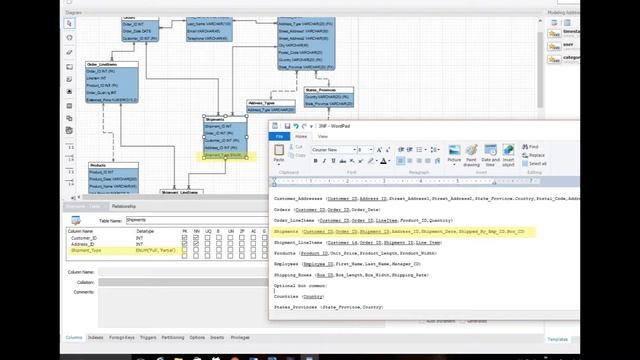Insert Date and time in WordPad
This screenshot has width=640, height=360.
click(490, 155)
